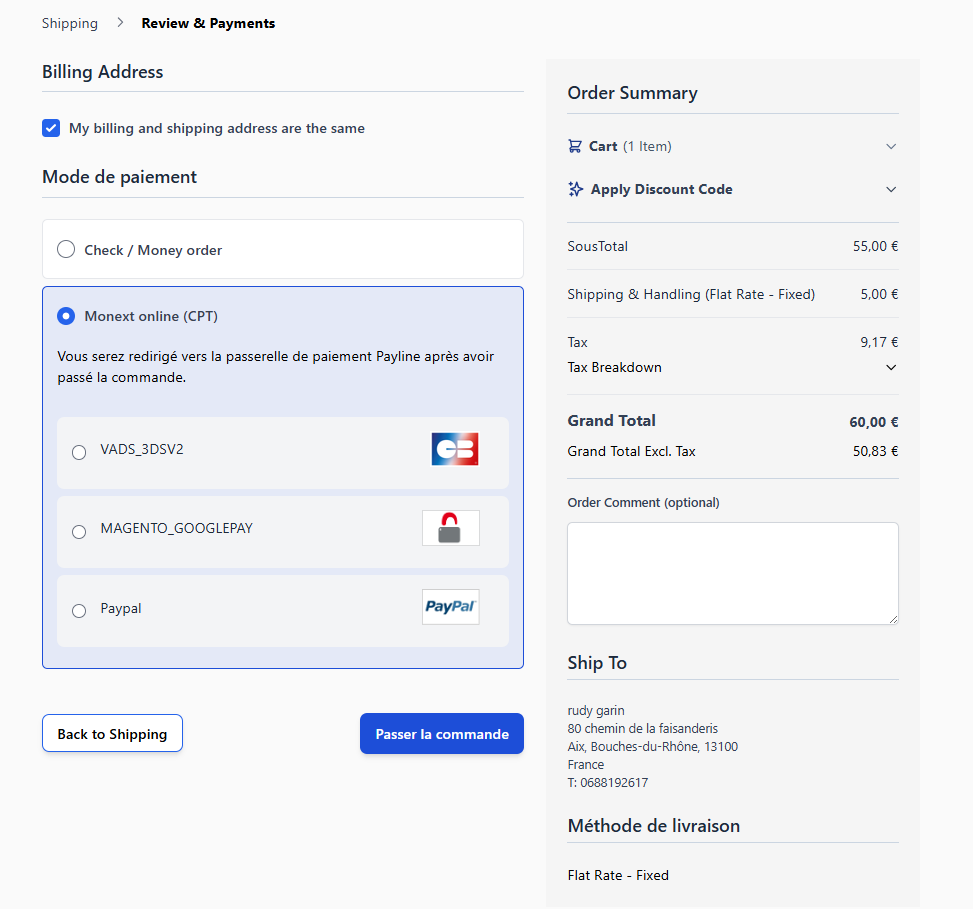Click the PayPal logo
The height and width of the screenshot is (909, 973).
[450, 607]
